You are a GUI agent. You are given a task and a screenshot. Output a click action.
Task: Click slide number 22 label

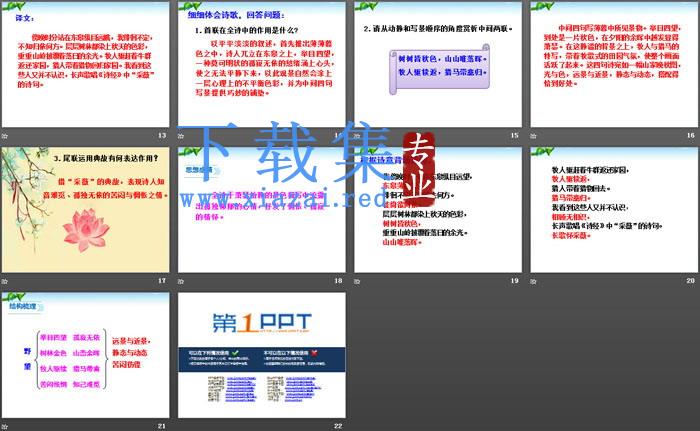338,426
